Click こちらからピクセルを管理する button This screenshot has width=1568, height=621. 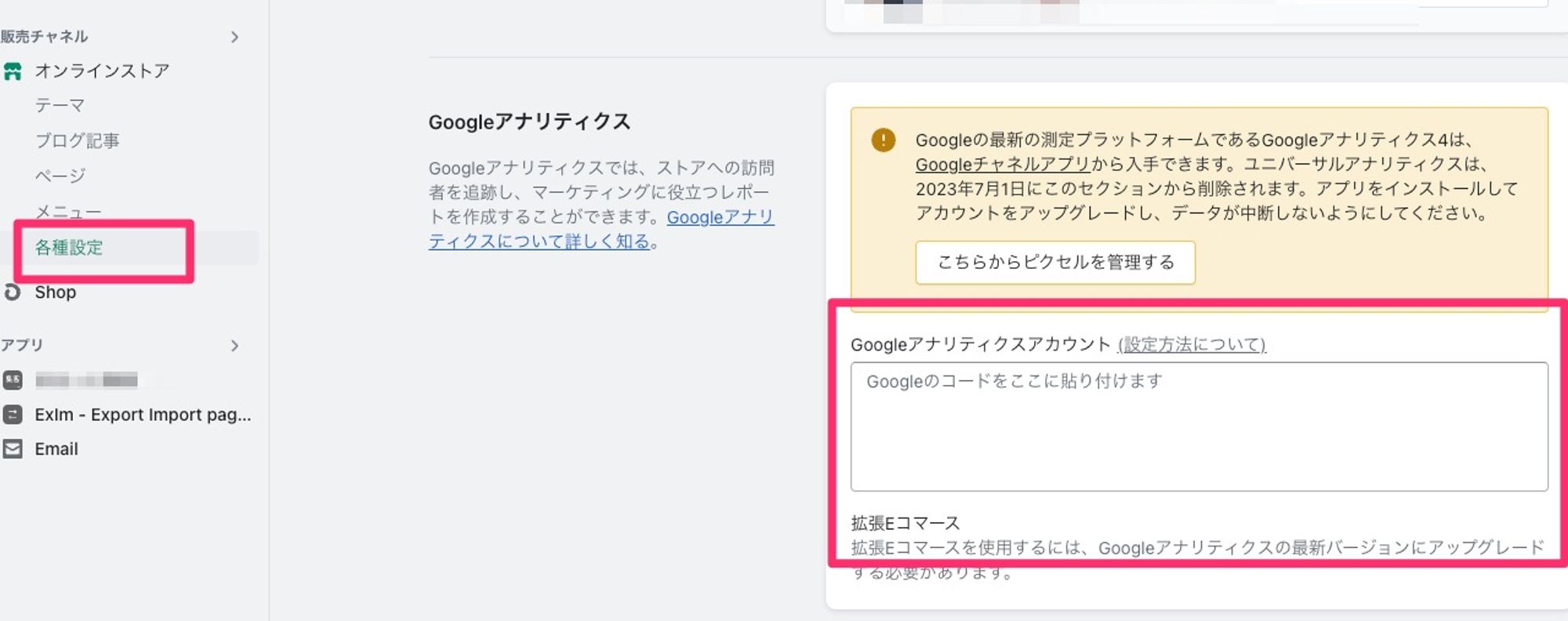[x=1055, y=263]
